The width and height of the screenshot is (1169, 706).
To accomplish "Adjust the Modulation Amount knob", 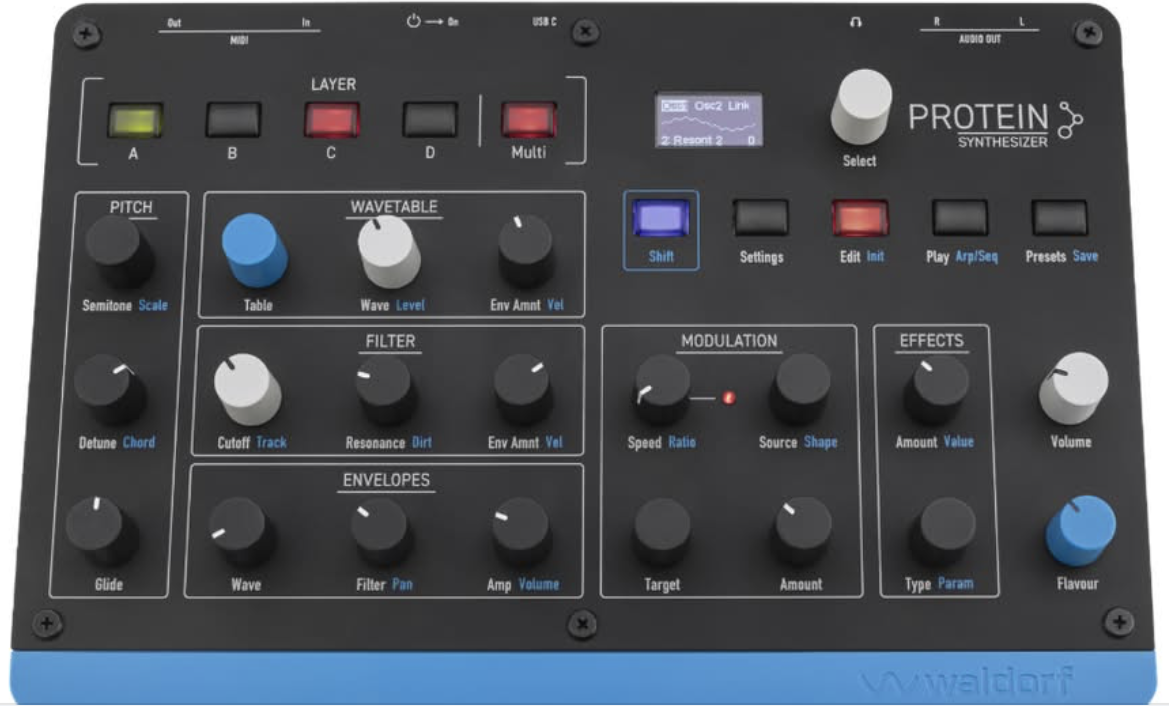I will 801,532.
